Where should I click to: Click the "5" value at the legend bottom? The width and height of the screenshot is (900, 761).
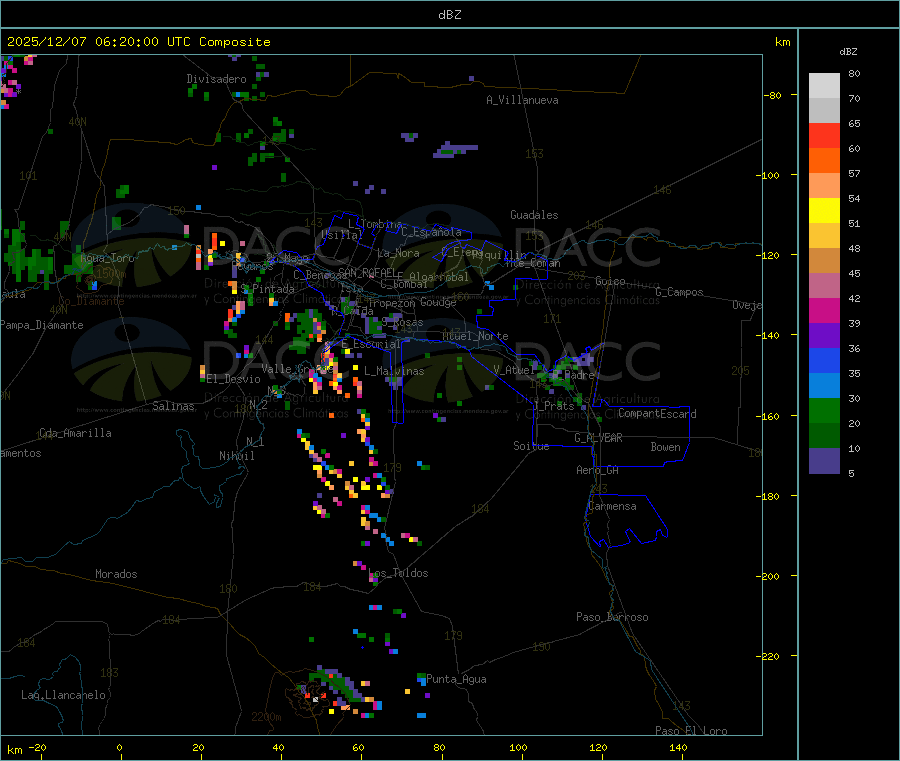[x=851, y=473]
